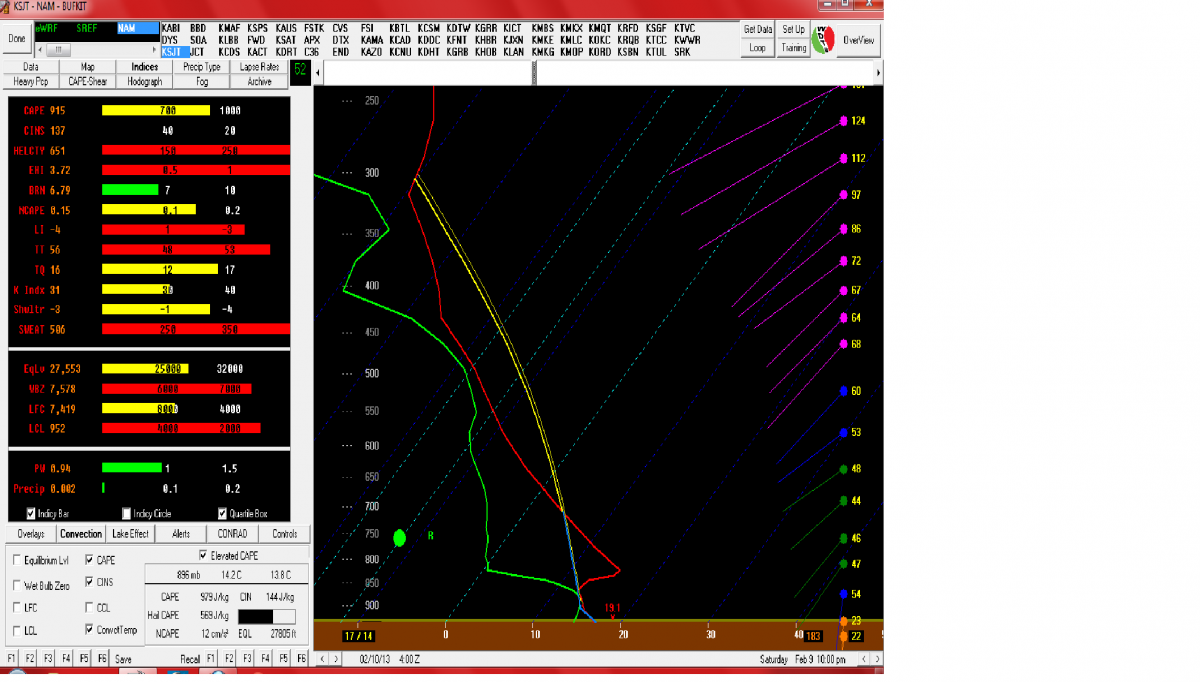1200x682 pixels.
Task: Select the Convection tab
Action: pyautogui.click(x=81, y=534)
